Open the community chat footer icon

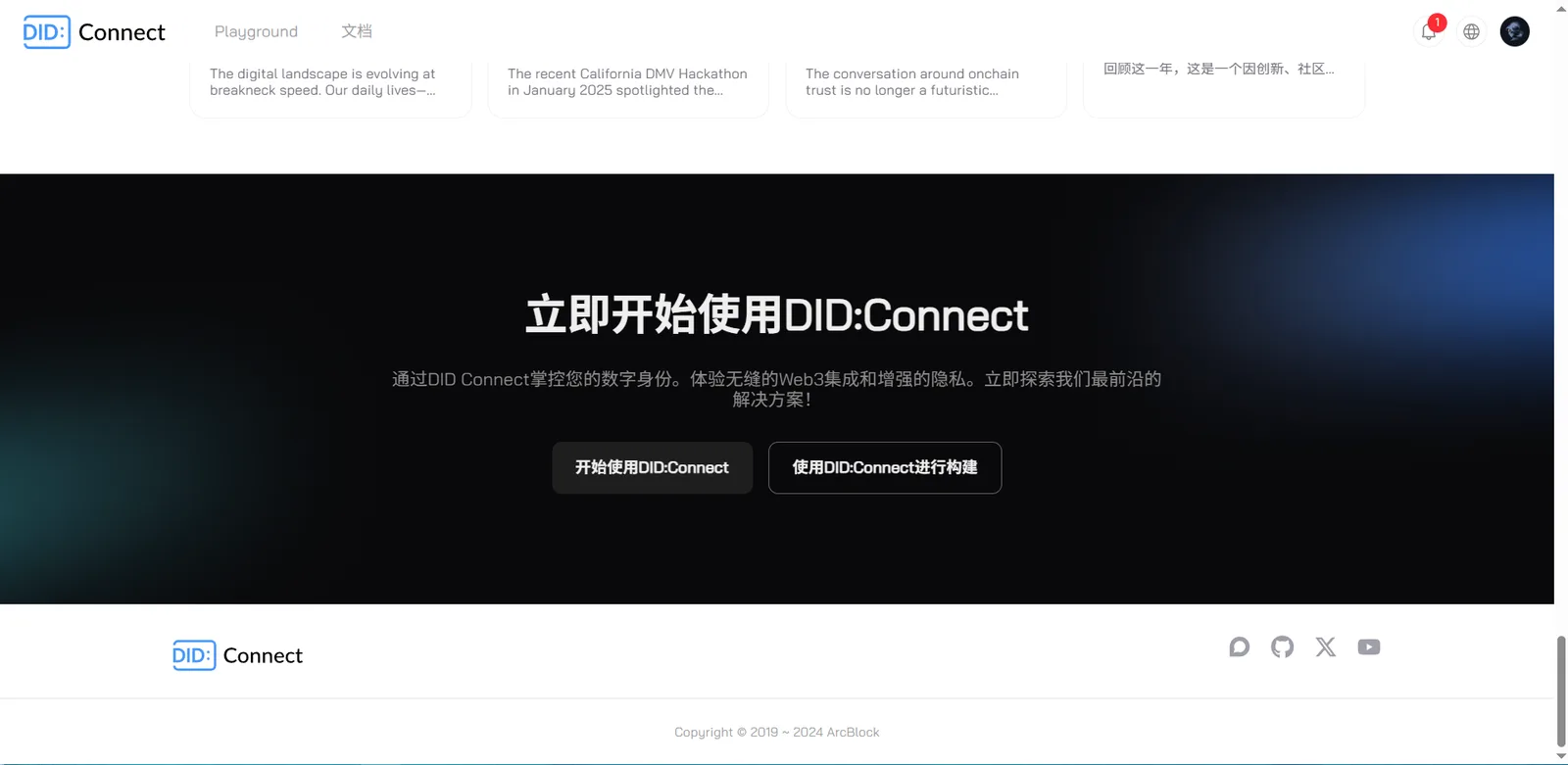(x=1240, y=646)
